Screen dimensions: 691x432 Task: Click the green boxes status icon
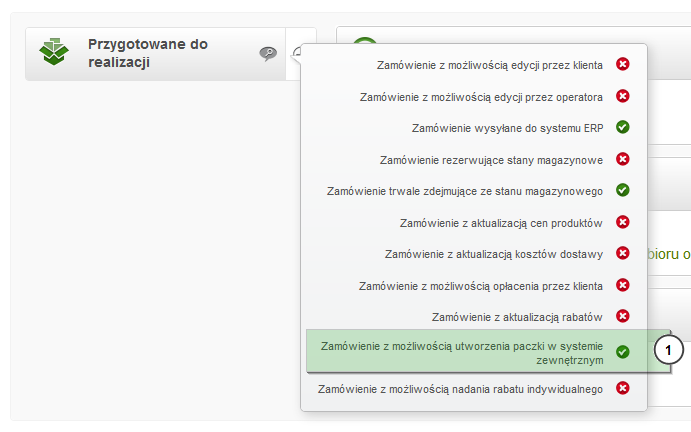click(x=55, y=52)
